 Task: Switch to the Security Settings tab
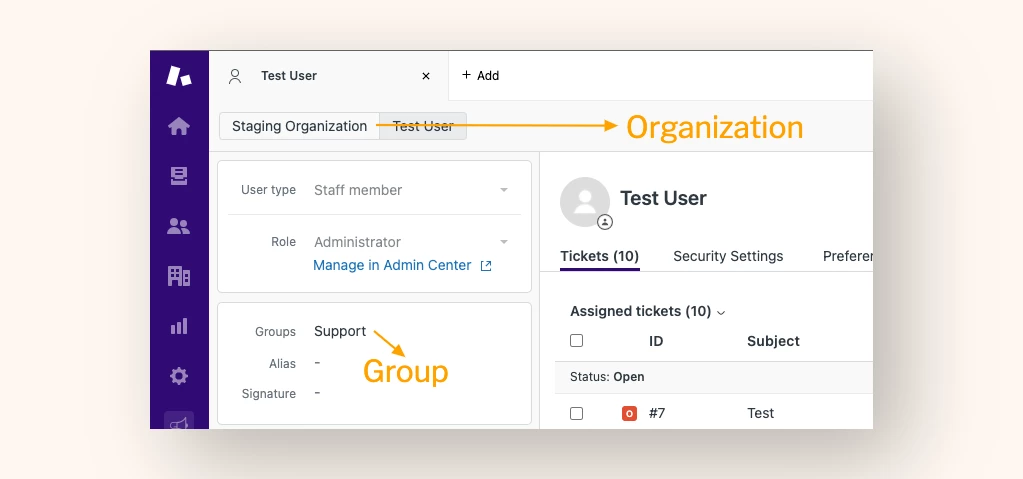pos(728,256)
